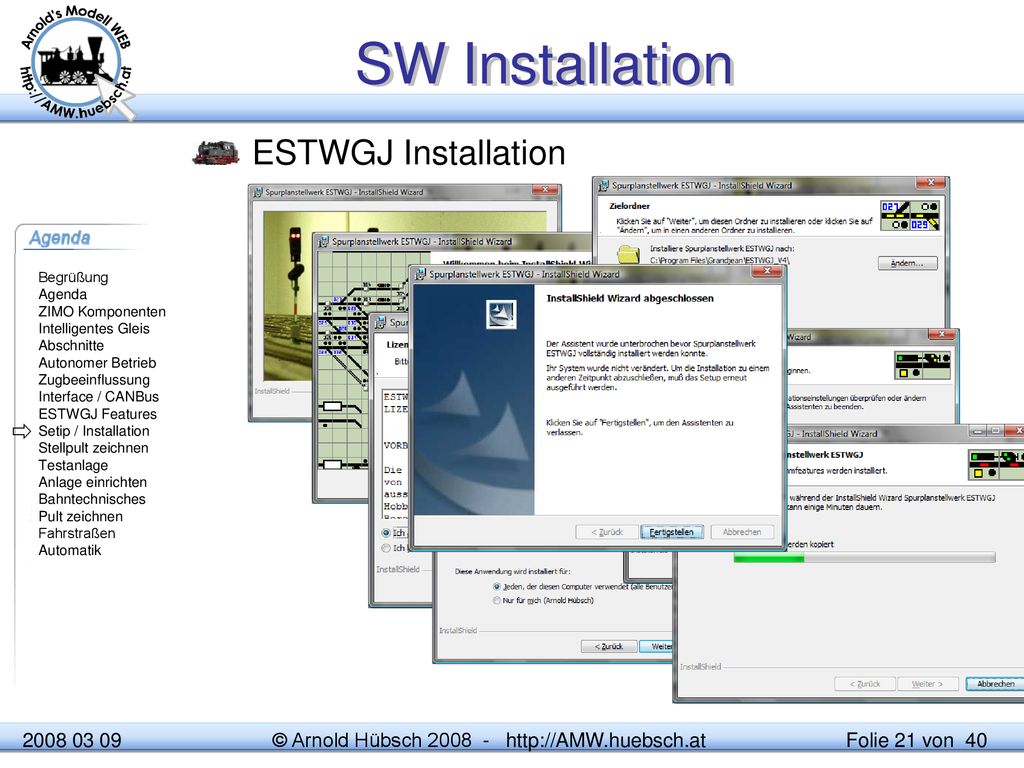
Task: Click the Fertigstellen button
Action: click(671, 532)
